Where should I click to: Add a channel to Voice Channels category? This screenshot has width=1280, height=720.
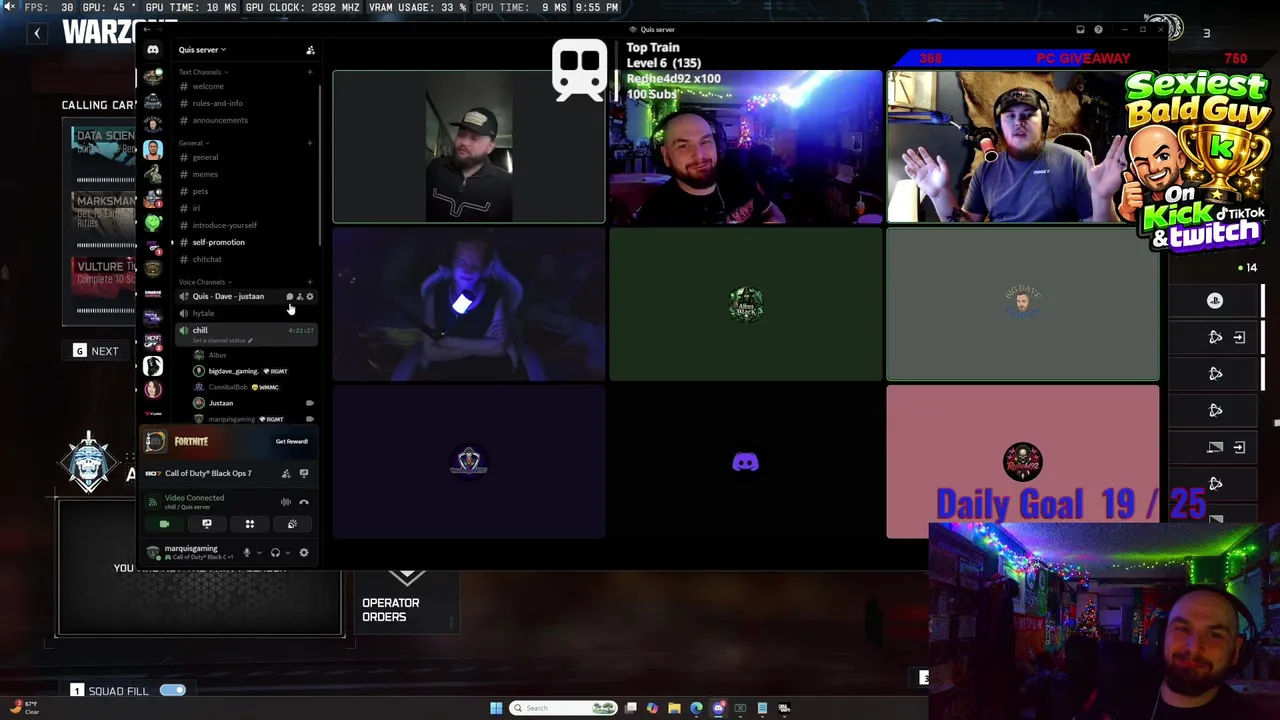coord(309,282)
